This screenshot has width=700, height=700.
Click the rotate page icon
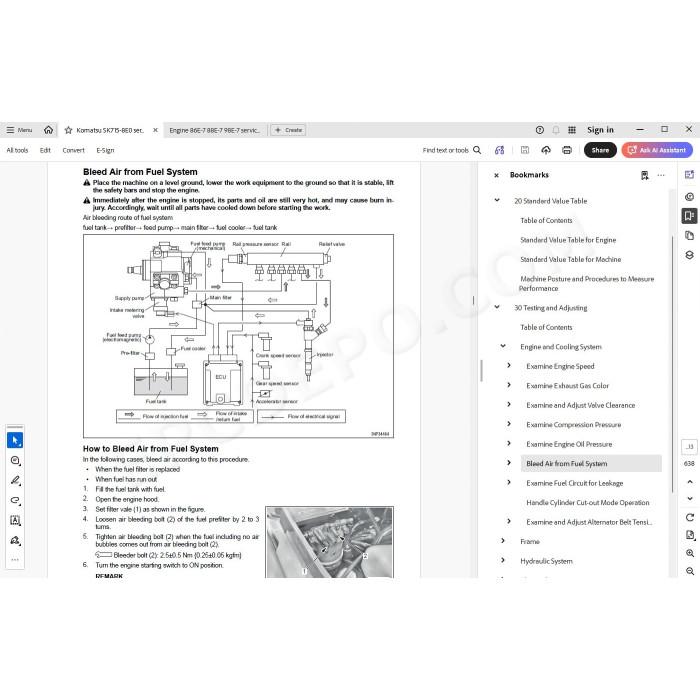(x=690, y=517)
